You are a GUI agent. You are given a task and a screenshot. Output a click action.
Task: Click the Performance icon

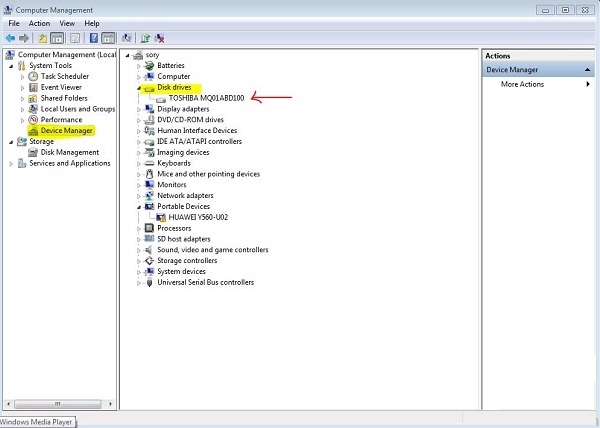[x=33, y=120]
